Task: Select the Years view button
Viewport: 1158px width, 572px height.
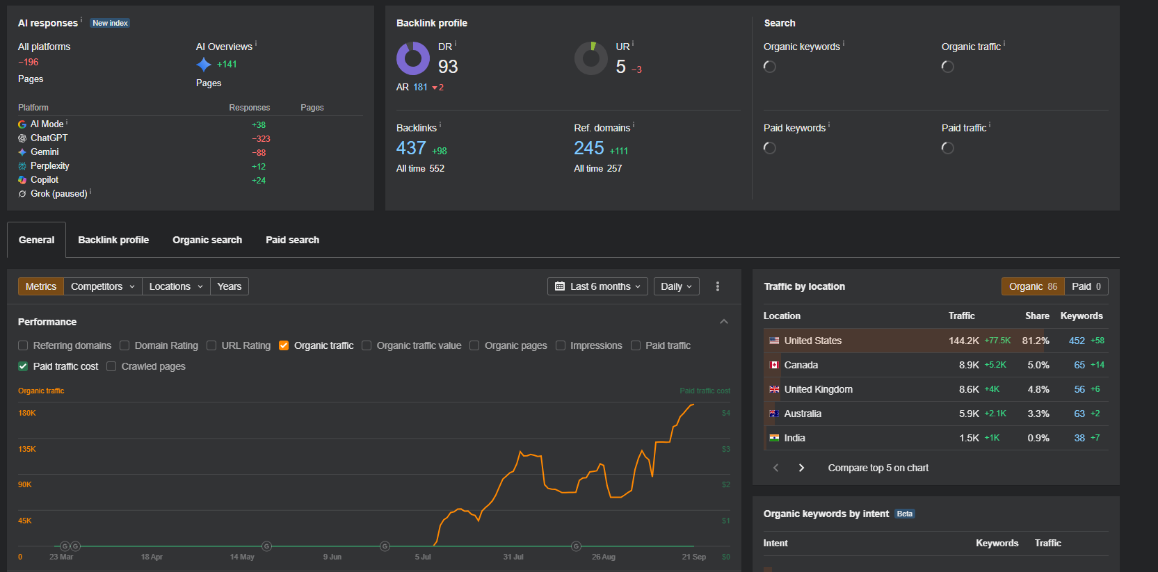Action: pyautogui.click(x=230, y=286)
